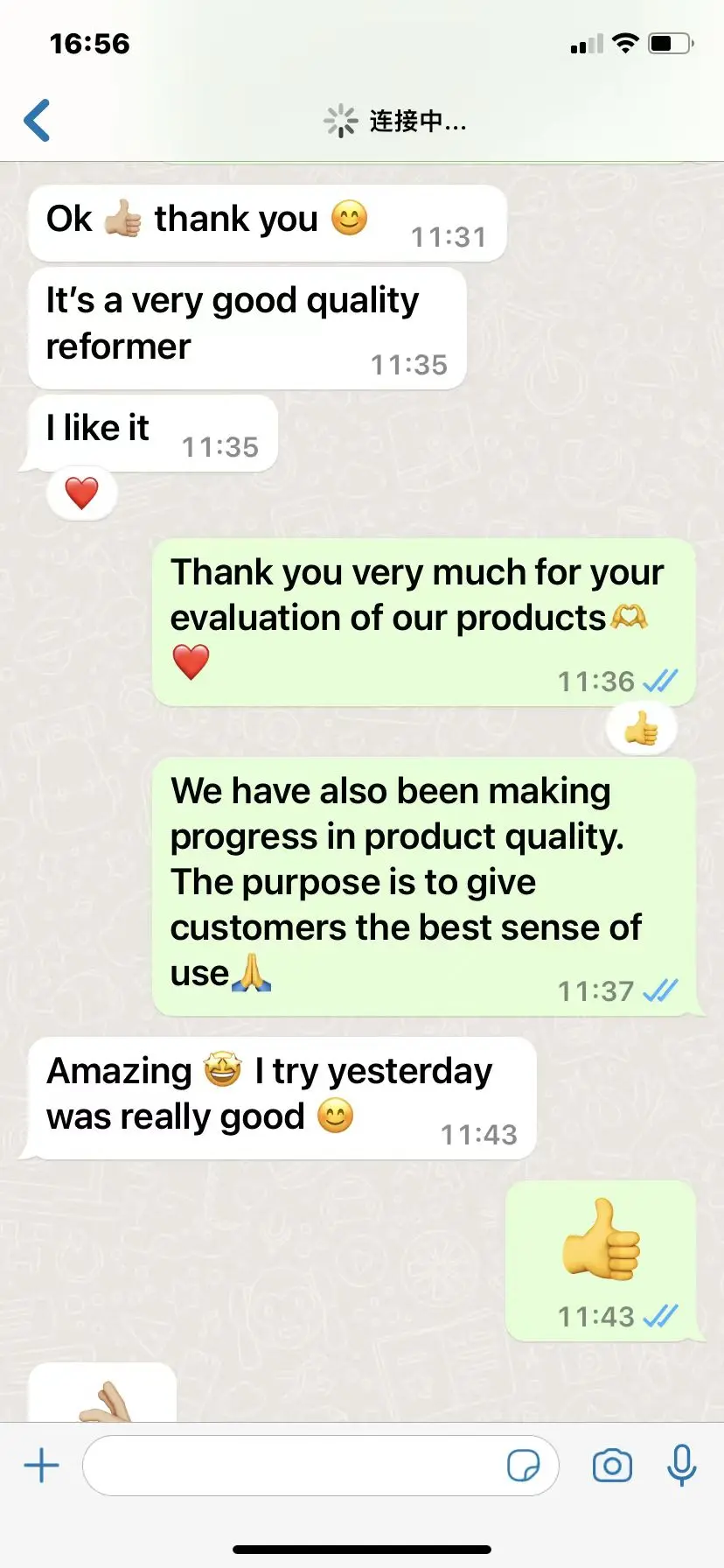The width and height of the screenshot is (724, 1568).
Task: Open the sticker picker in message field
Action: tap(523, 1465)
